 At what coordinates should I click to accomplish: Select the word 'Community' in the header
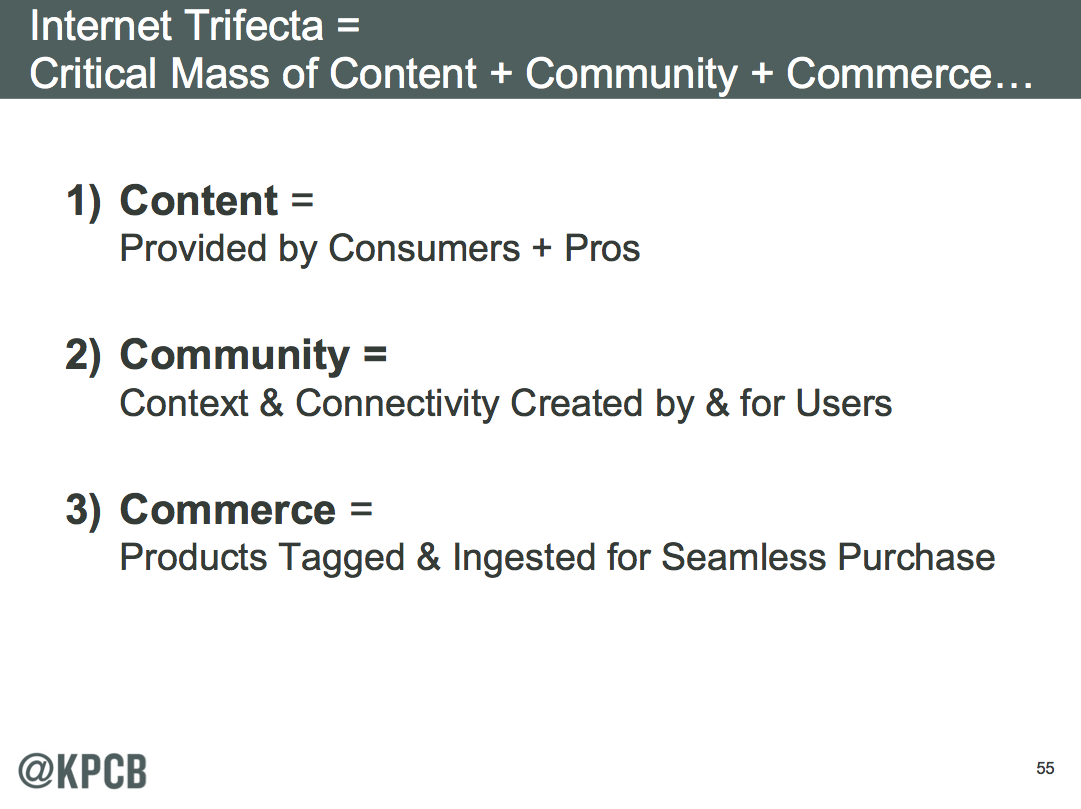point(632,74)
